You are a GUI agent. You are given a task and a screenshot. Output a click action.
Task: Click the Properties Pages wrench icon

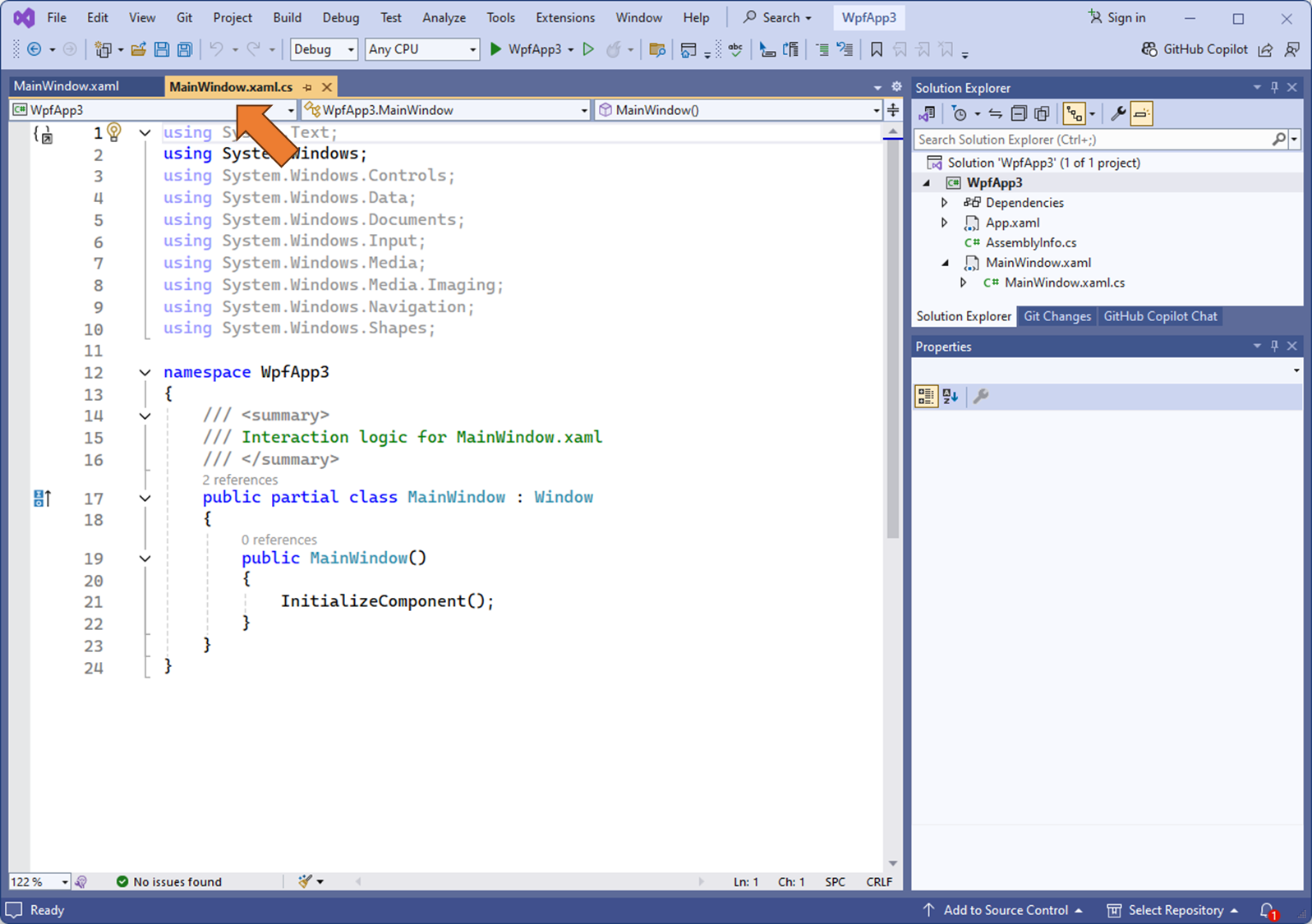coord(981,397)
